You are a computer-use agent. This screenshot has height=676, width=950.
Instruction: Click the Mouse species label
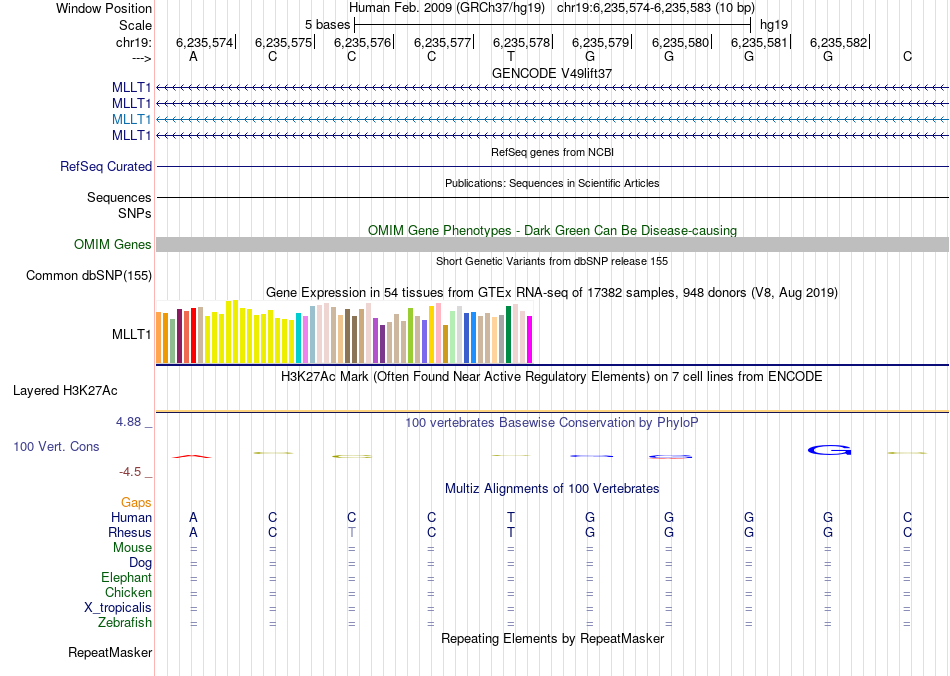click(x=132, y=548)
